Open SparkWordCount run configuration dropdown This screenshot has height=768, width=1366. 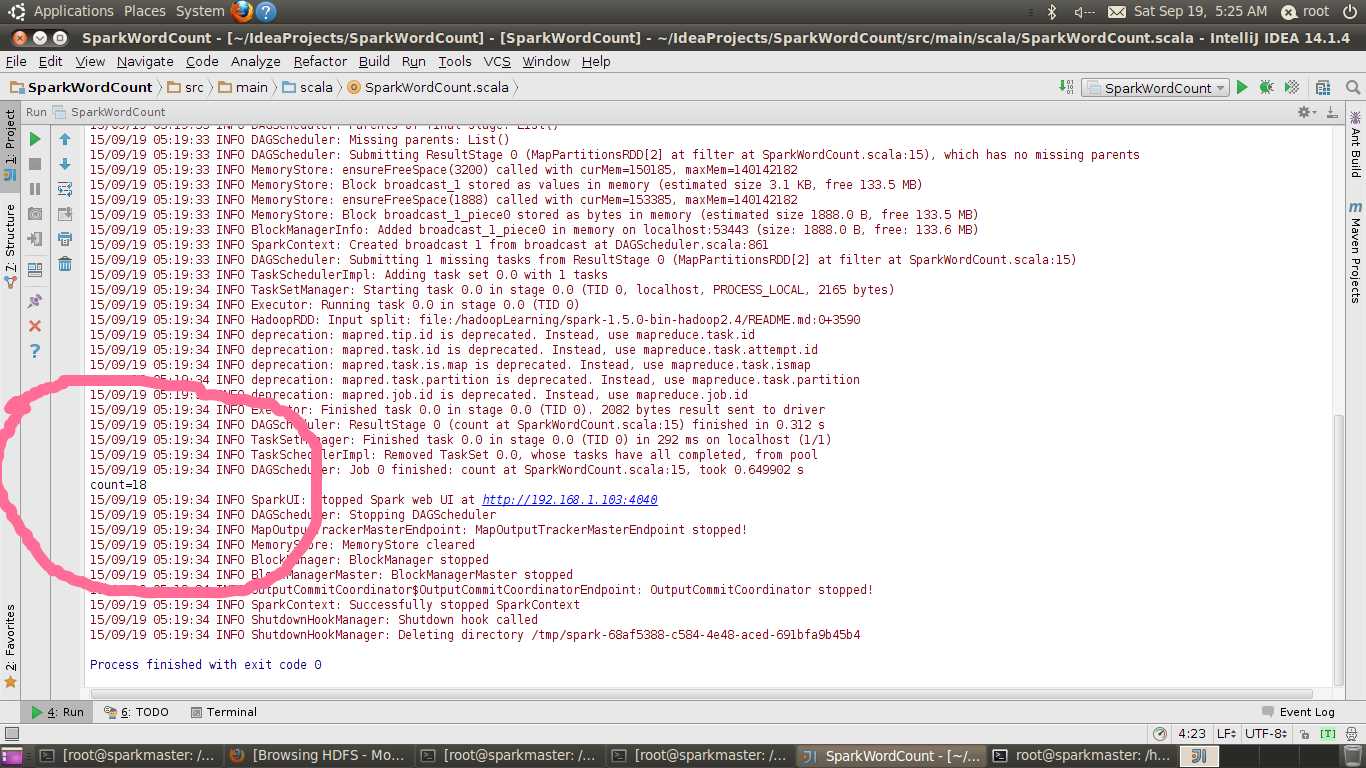pyautogui.click(x=1155, y=88)
